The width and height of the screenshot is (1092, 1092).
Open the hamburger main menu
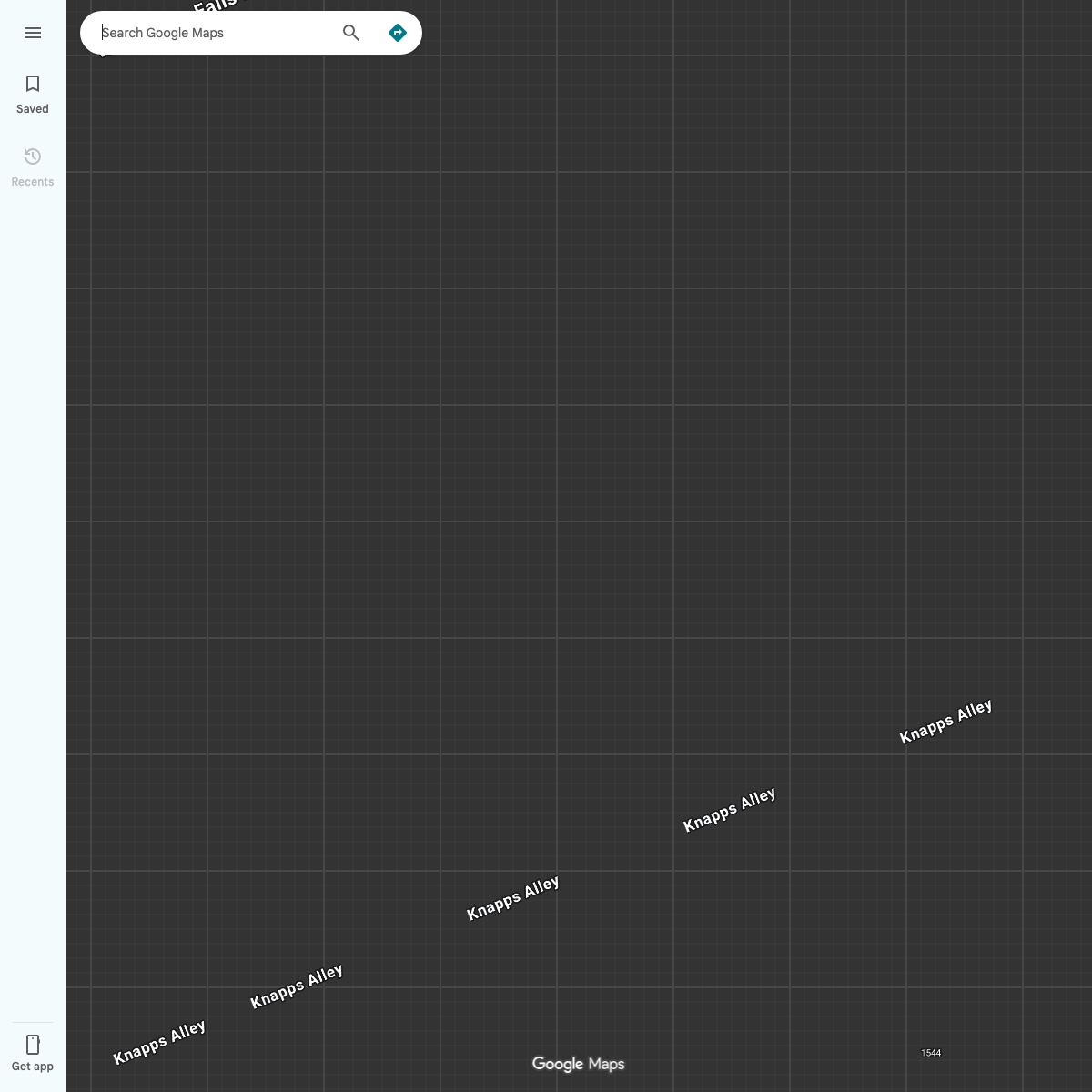[33, 33]
